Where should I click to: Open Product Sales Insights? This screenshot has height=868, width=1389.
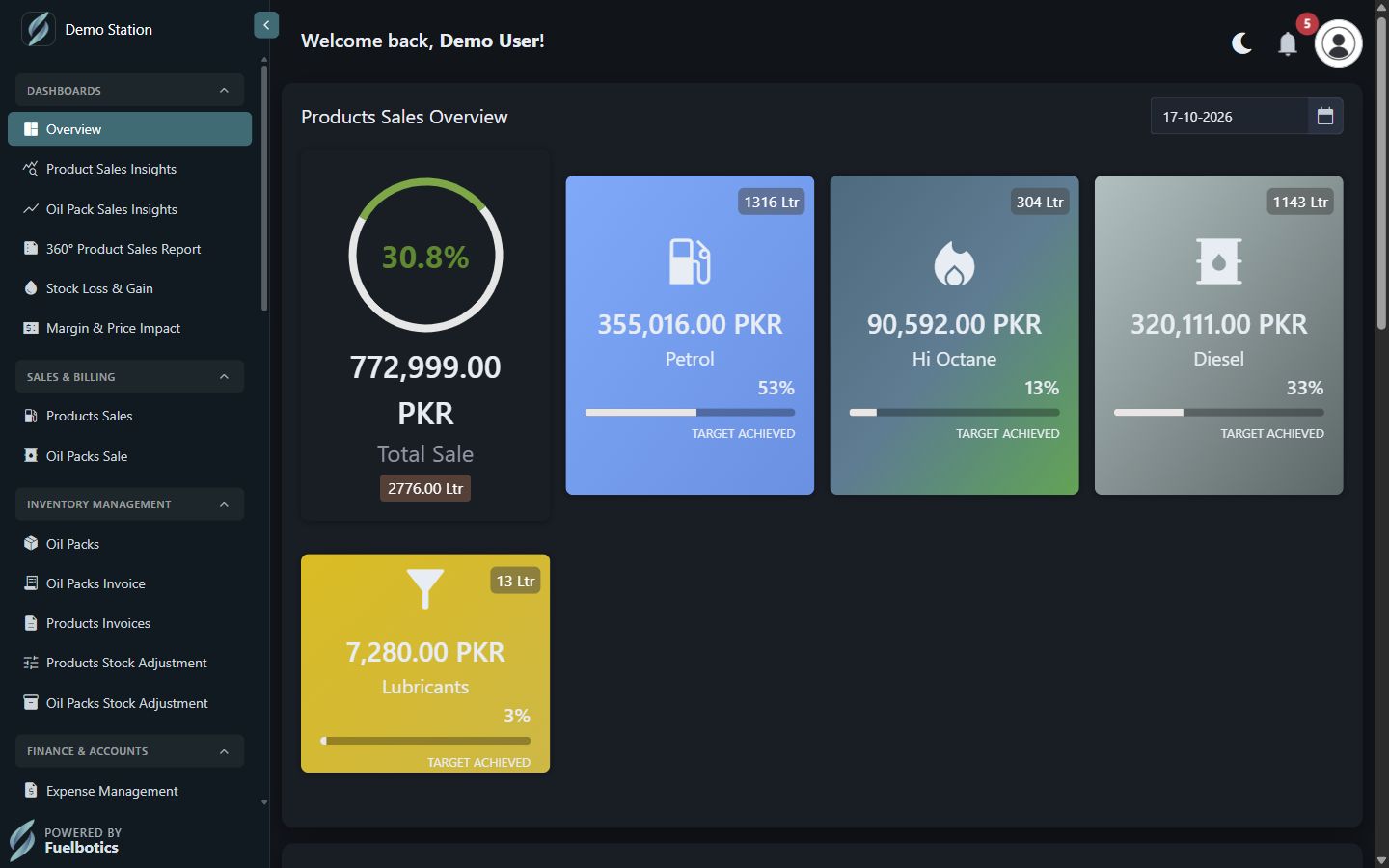point(129,169)
